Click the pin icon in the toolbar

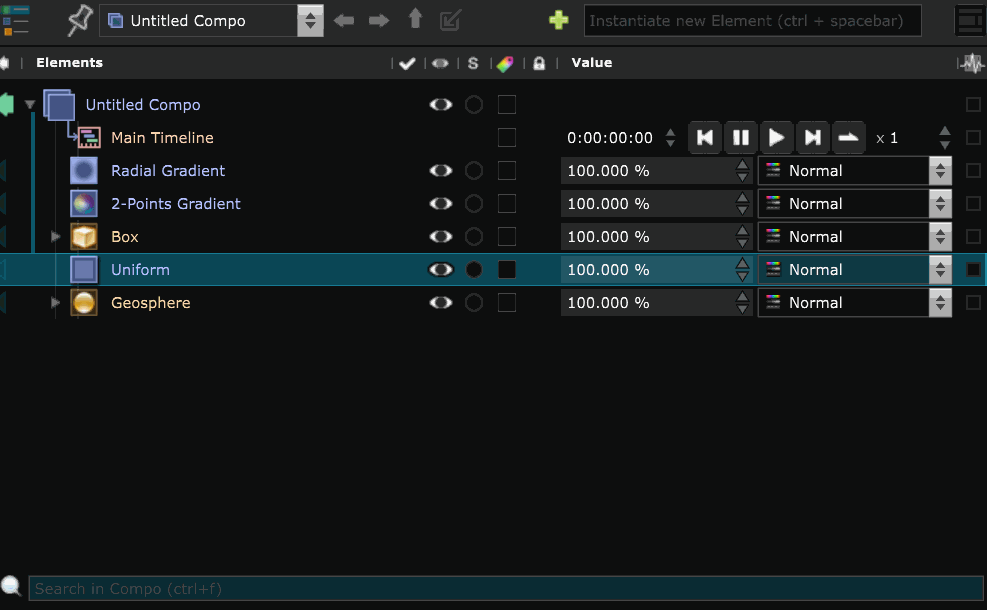(x=80, y=20)
